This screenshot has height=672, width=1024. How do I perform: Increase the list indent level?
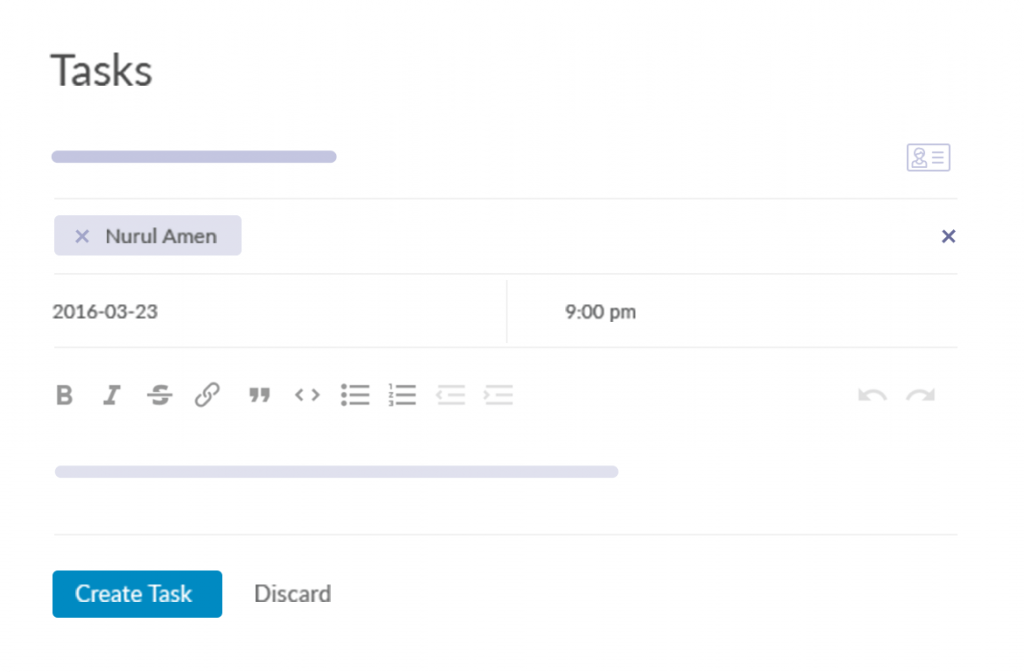tap(498, 395)
